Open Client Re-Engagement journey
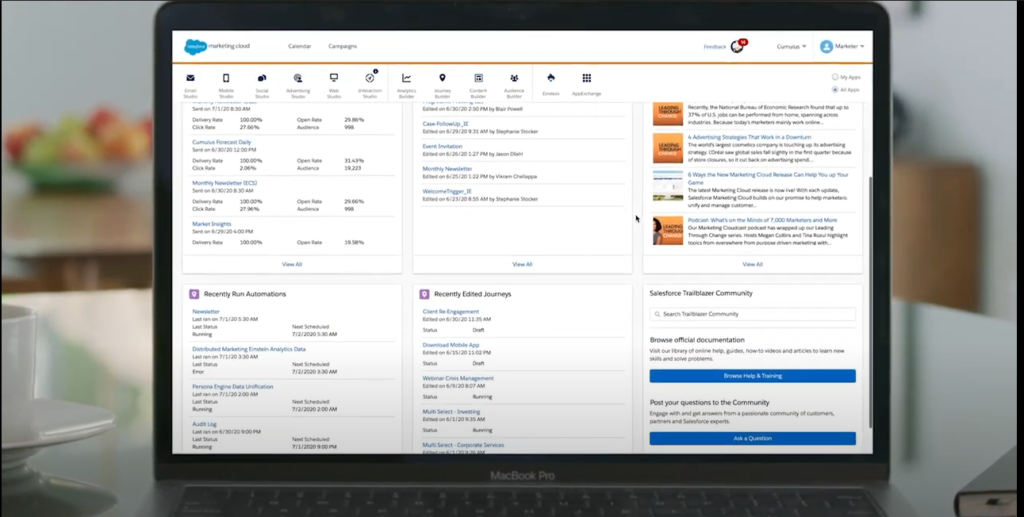Viewport: 1024px width, 517px height. coord(451,311)
